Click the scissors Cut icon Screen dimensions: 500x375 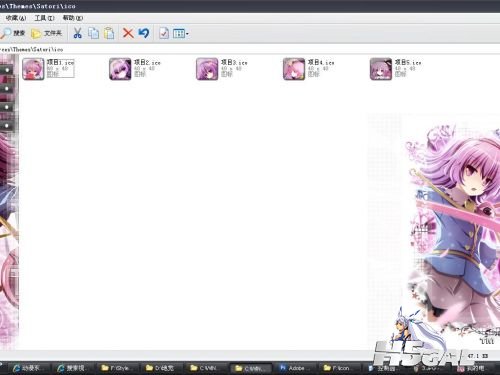[77, 33]
